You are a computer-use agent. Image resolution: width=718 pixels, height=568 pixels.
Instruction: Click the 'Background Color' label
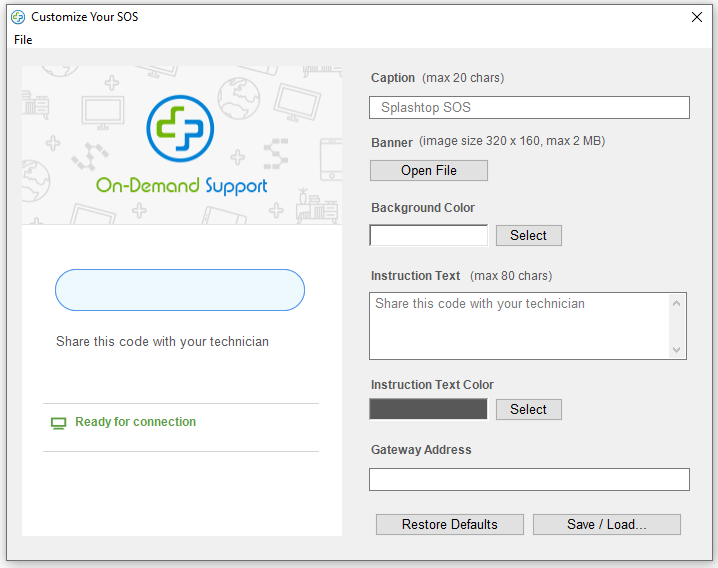423,208
